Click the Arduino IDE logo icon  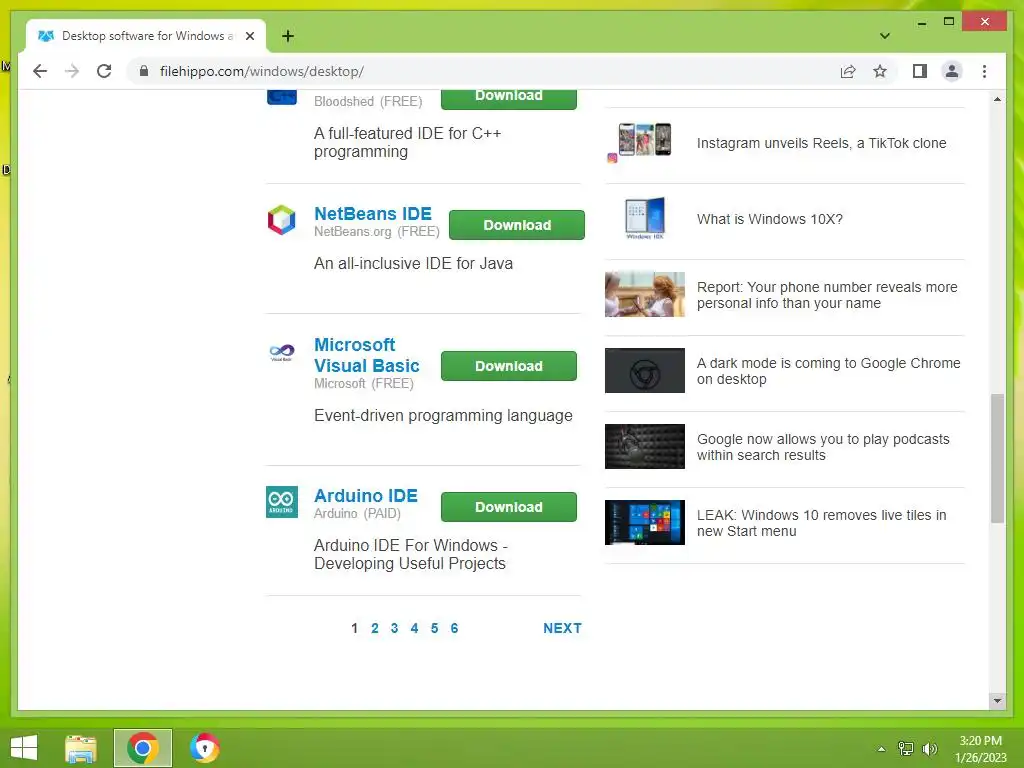click(281, 502)
